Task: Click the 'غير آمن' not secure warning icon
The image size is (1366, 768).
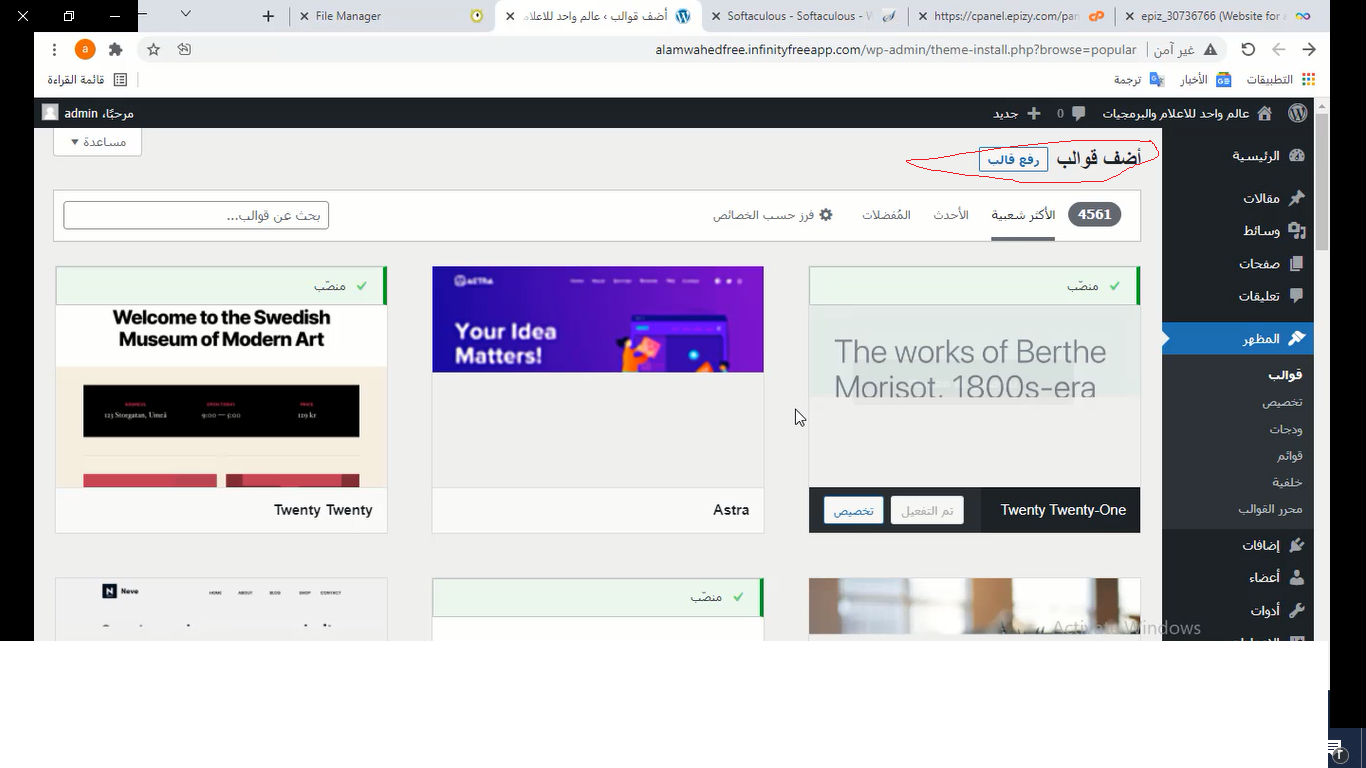Action: tap(1211, 49)
